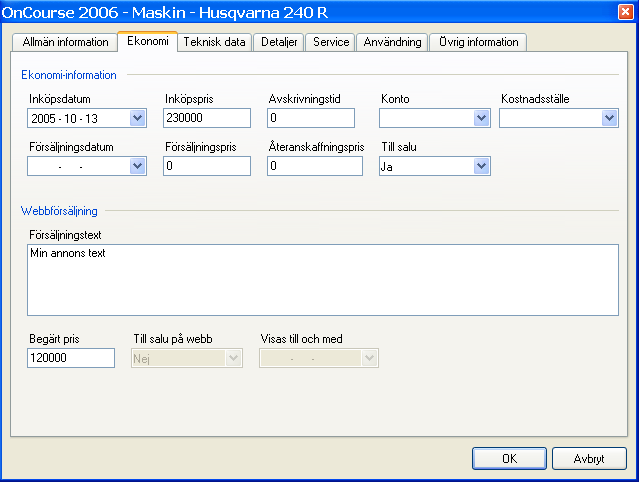Viewport: 639px width, 482px height.
Task: Confirm with the OK button
Action: 509,458
